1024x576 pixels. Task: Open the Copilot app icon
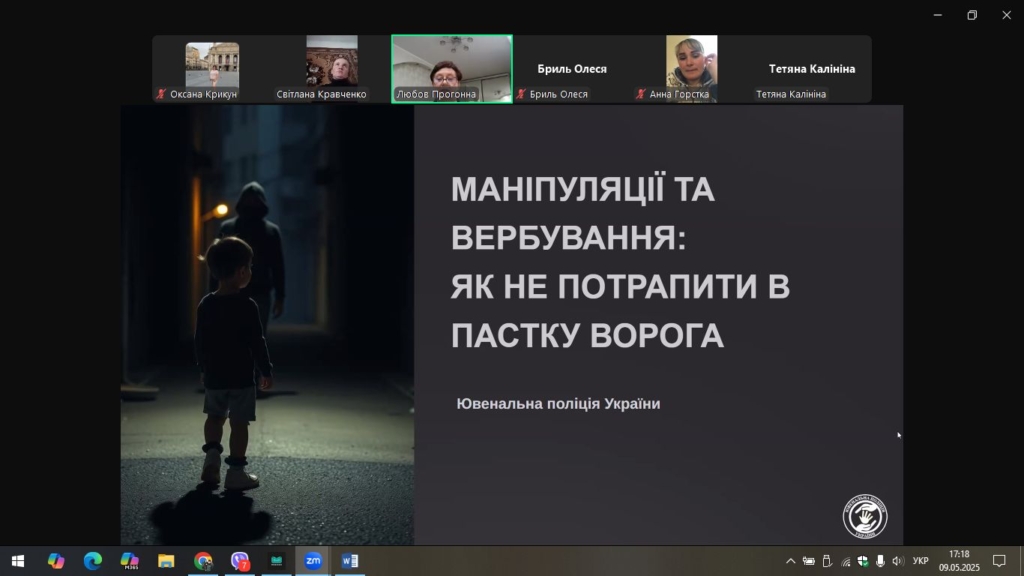(56, 561)
